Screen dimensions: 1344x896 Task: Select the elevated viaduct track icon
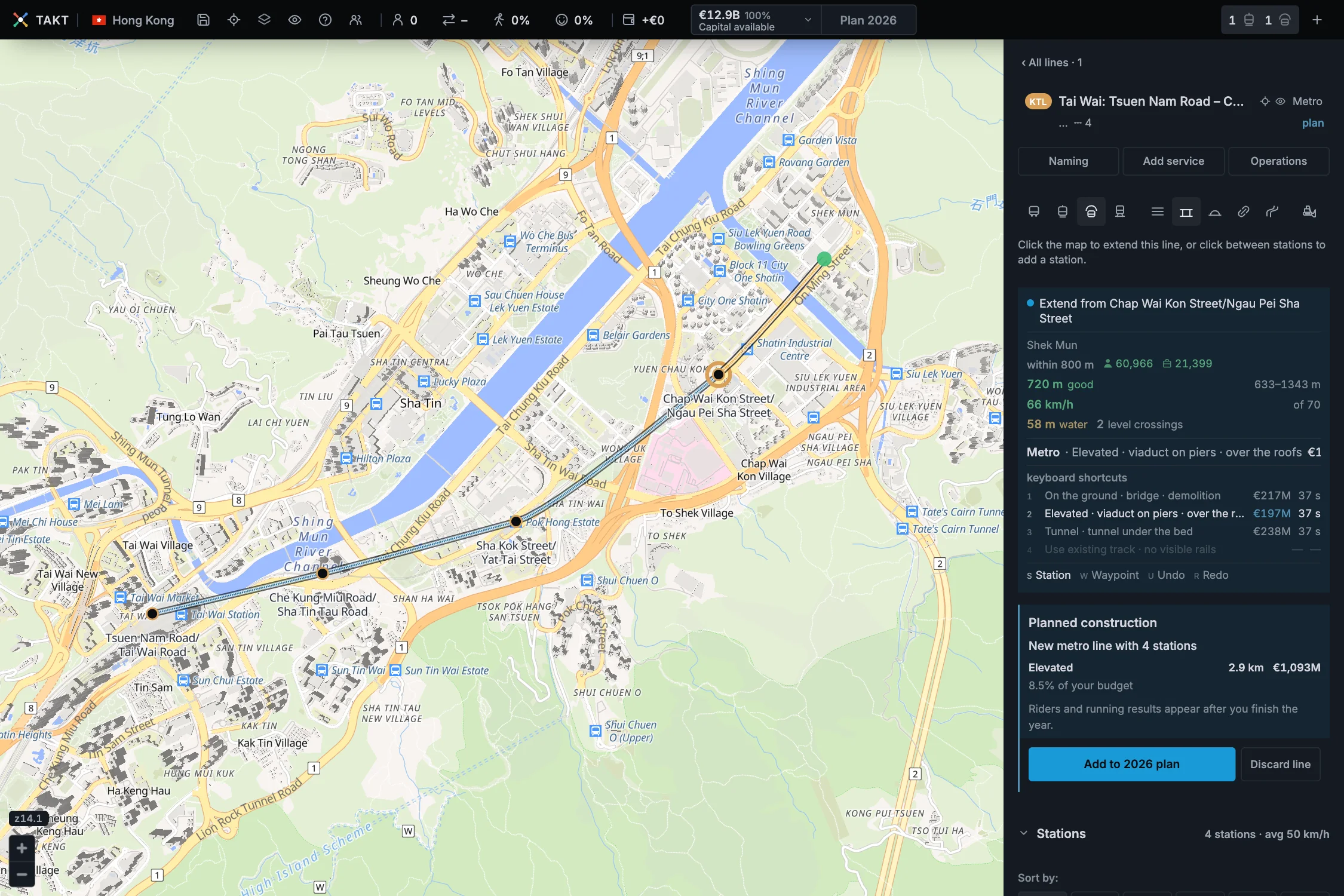tap(1186, 211)
